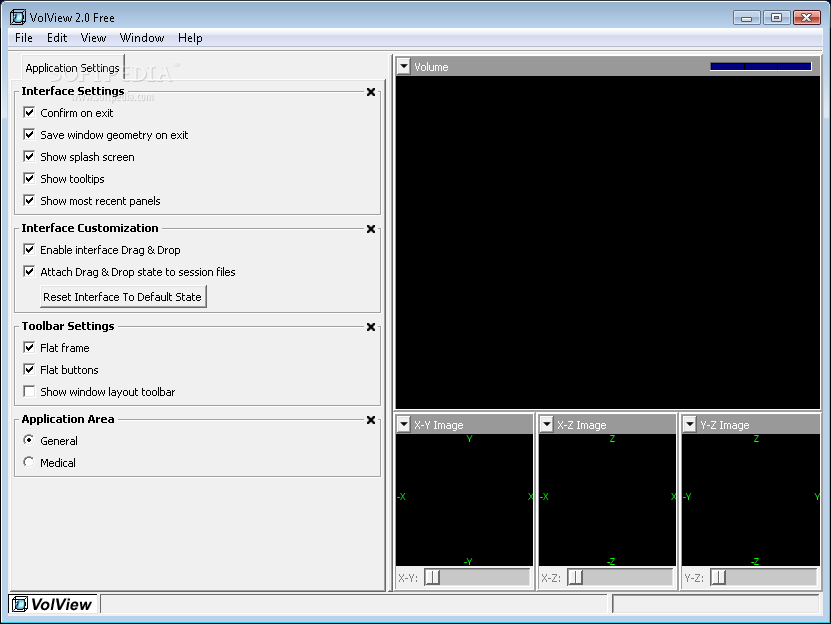The width and height of the screenshot is (831, 624).
Task: Click inside the Volume render view
Action: click(608, 242)
